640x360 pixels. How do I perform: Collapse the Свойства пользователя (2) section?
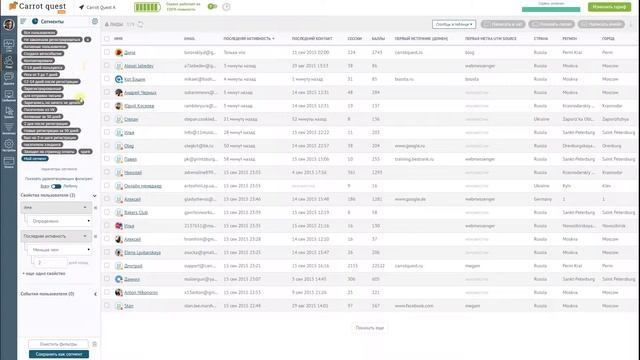pyautogui.click(x=95, y=196)
